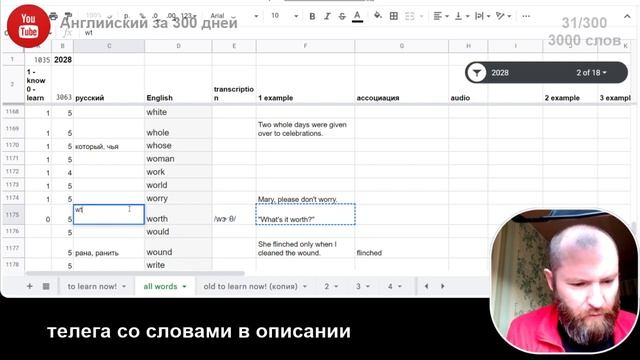640x360 pixels.
Task: Open the text color picker
Action: [x=358, y=16]
